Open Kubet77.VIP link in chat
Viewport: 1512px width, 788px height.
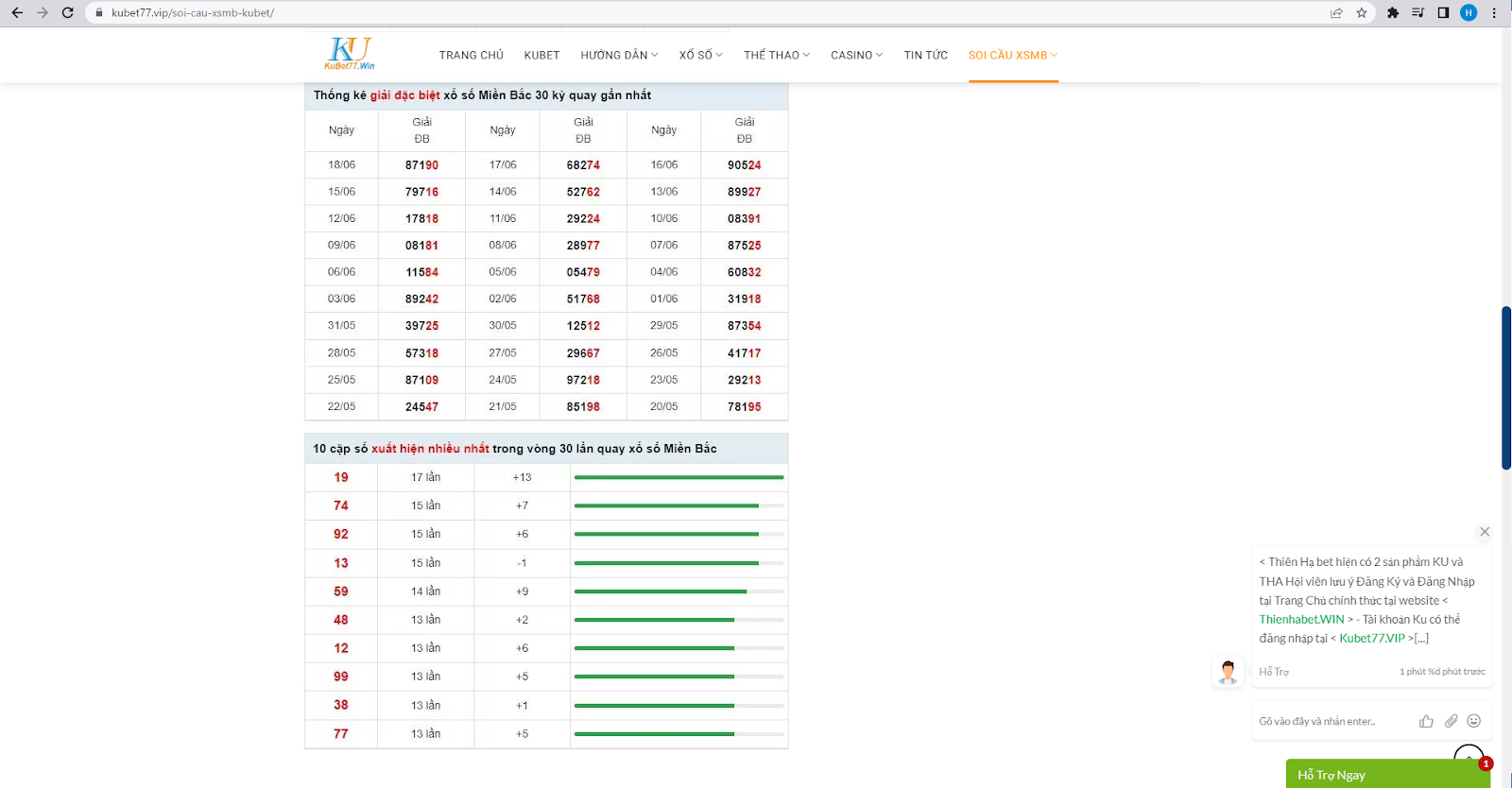(1372, 639)
